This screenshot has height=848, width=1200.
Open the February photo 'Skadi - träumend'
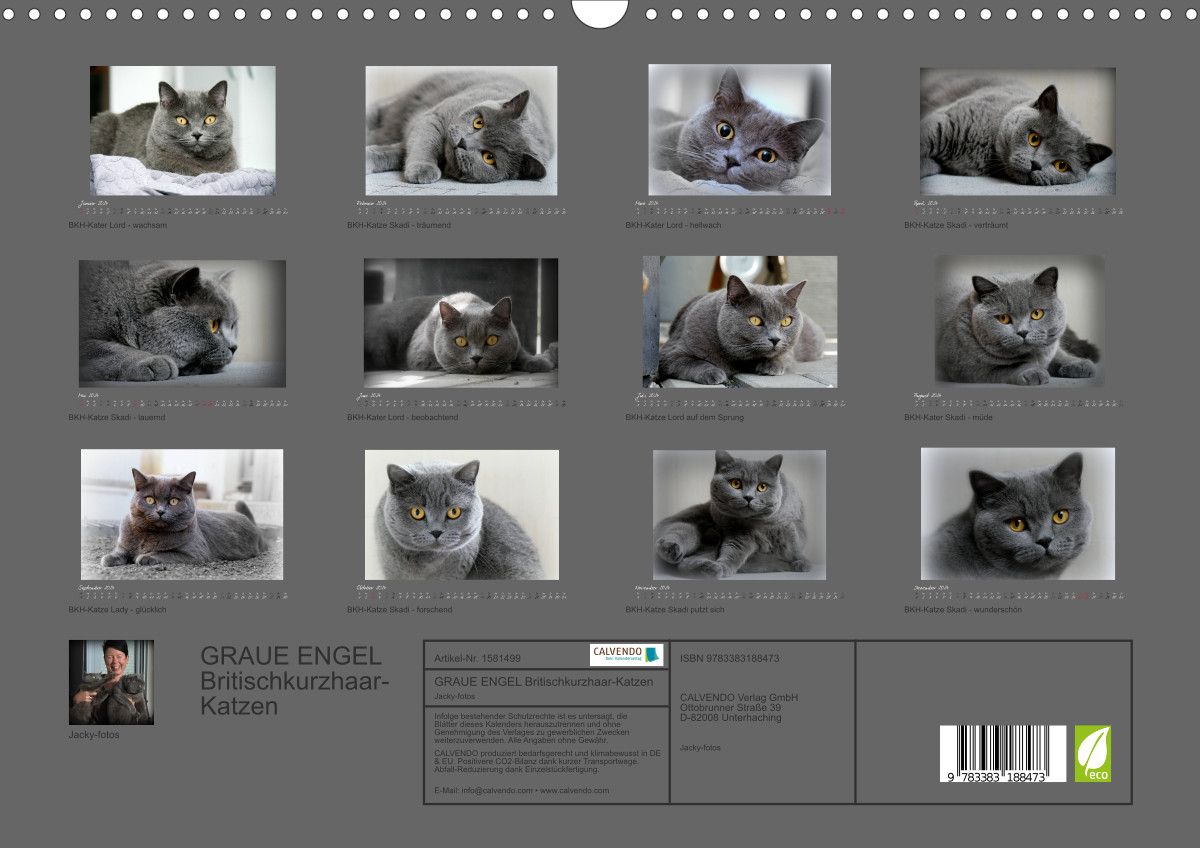tap(461, 130)
